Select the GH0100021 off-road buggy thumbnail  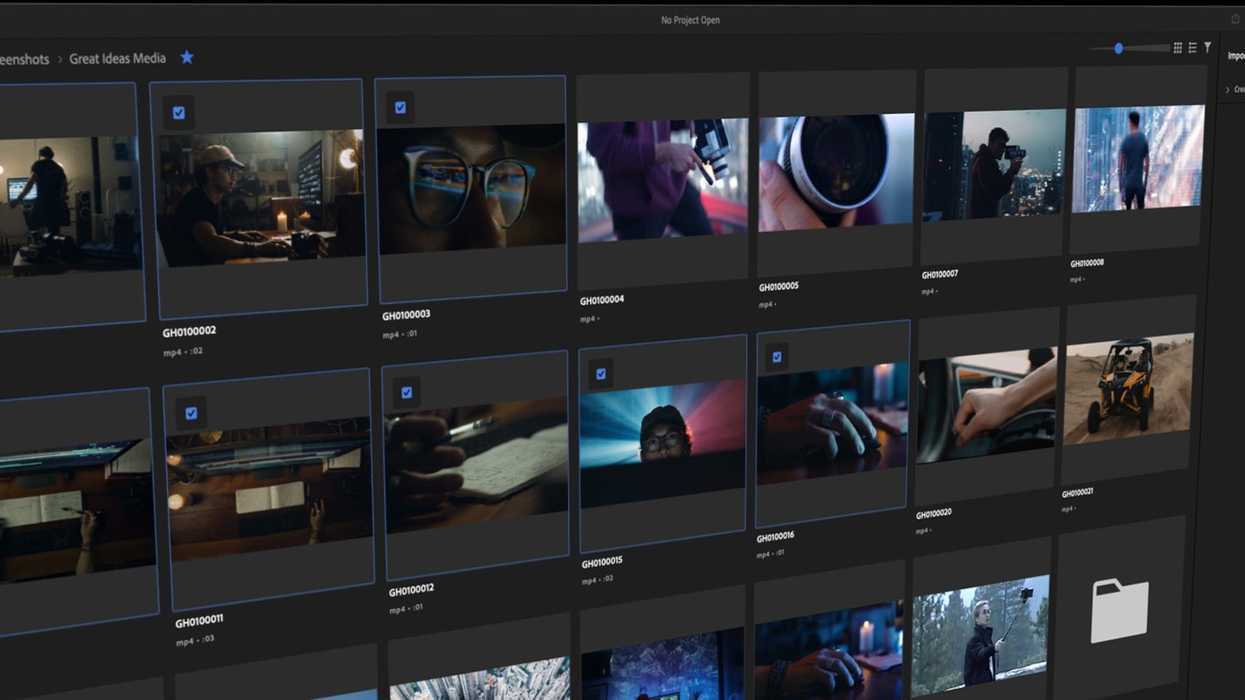coord(1129,388)
